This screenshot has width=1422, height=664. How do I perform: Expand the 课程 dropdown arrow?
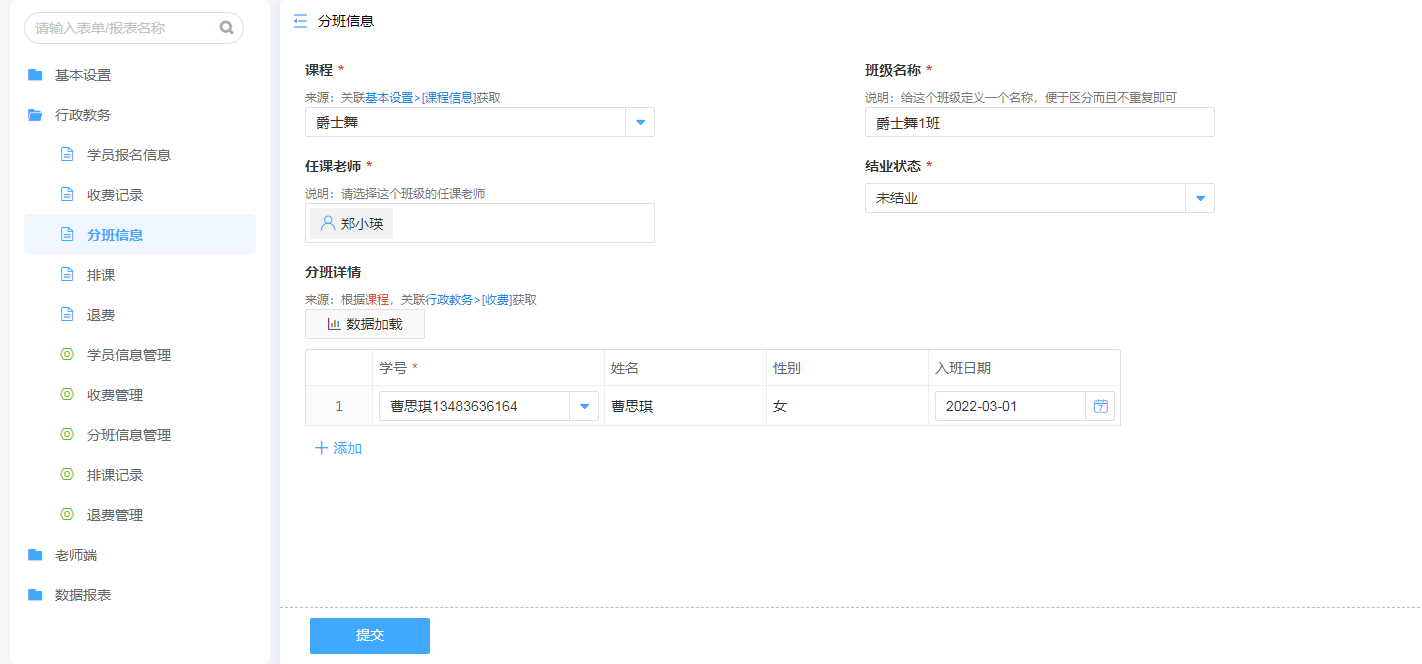click(x=640, y=122)
